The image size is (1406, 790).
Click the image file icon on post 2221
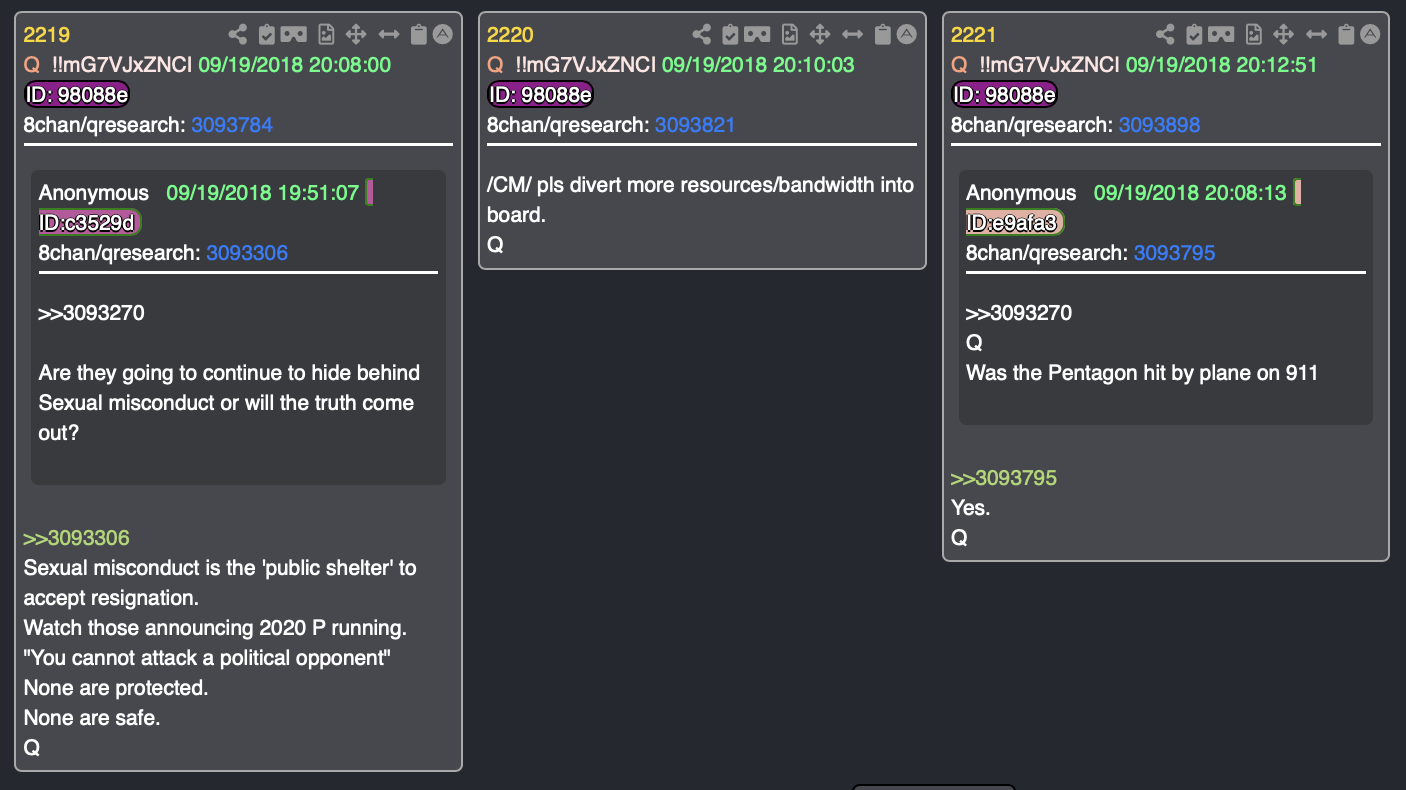1254,35
